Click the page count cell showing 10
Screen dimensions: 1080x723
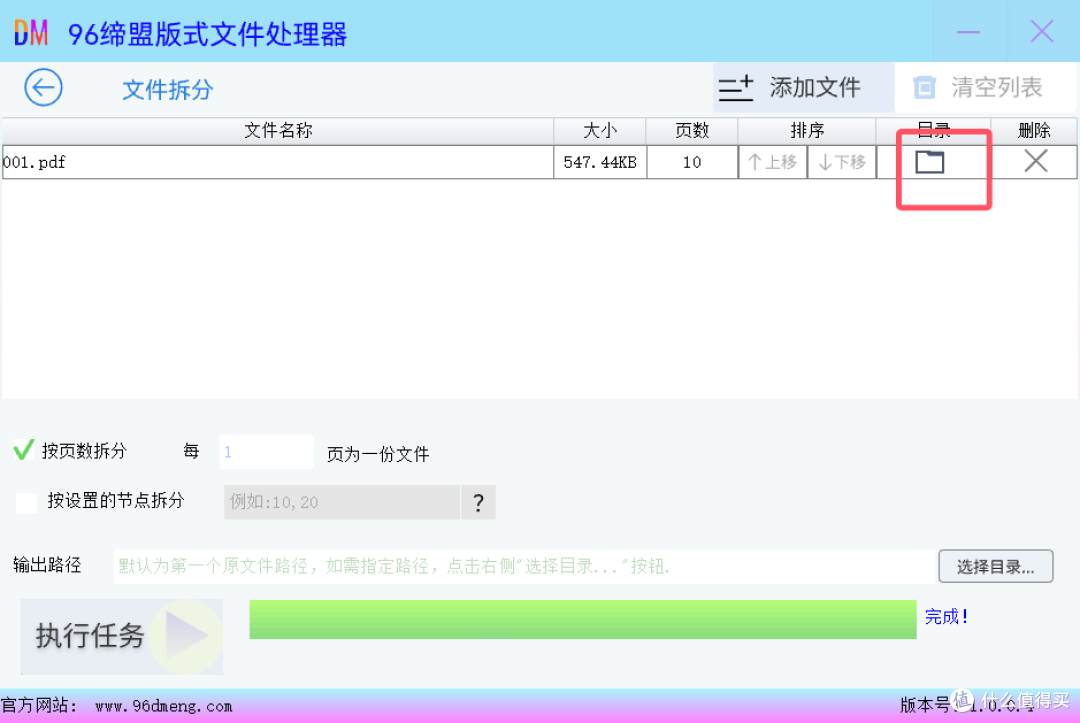point(692,163)
